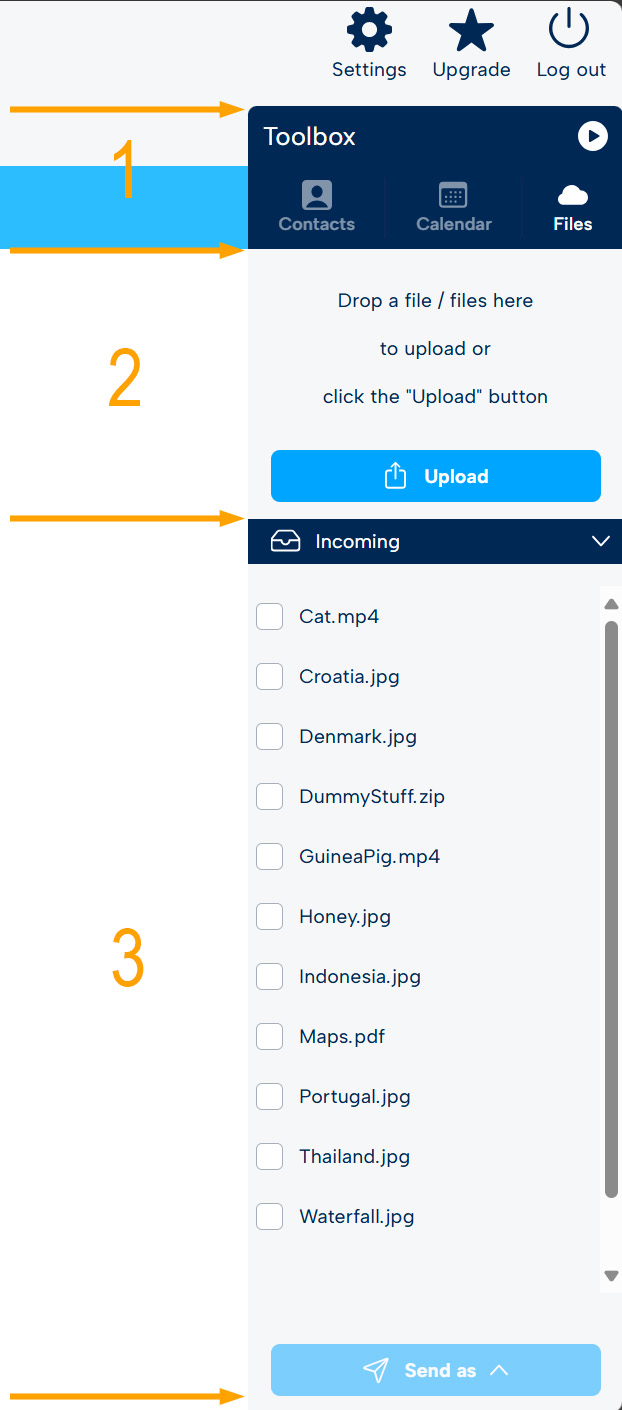Click the Portugal.jpg file name
622x1410 pixels.
click(x=355, y=1097)
